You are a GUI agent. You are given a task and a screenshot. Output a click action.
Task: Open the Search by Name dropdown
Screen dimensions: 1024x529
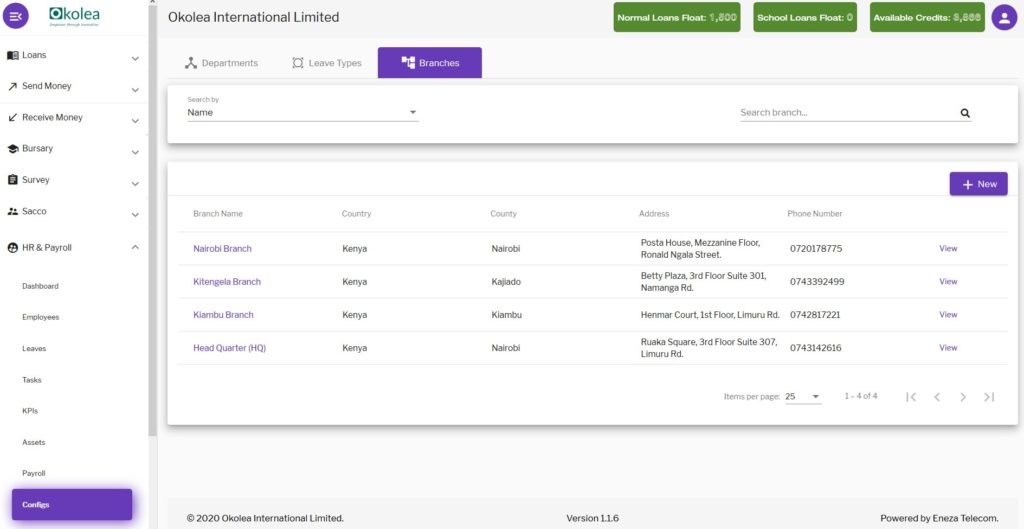tap(302, 113)
